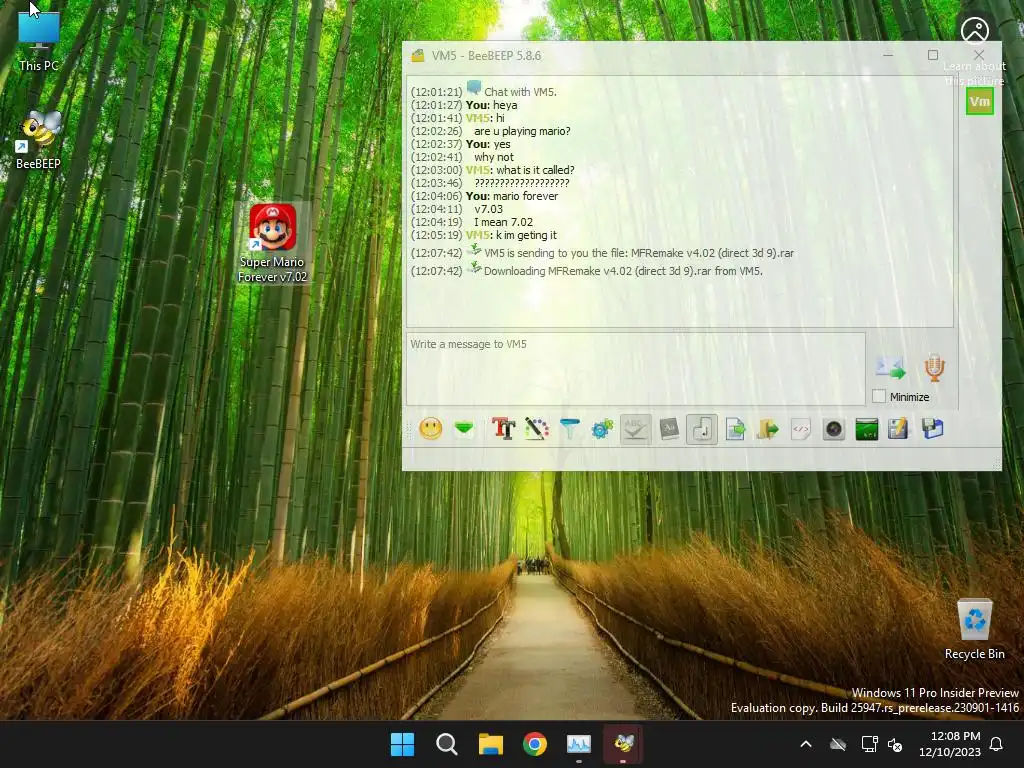Open the clock showing 12:08 PM
Viewport: 1024px width, 768px height.
pyautogui.click(x=950, y=744)
